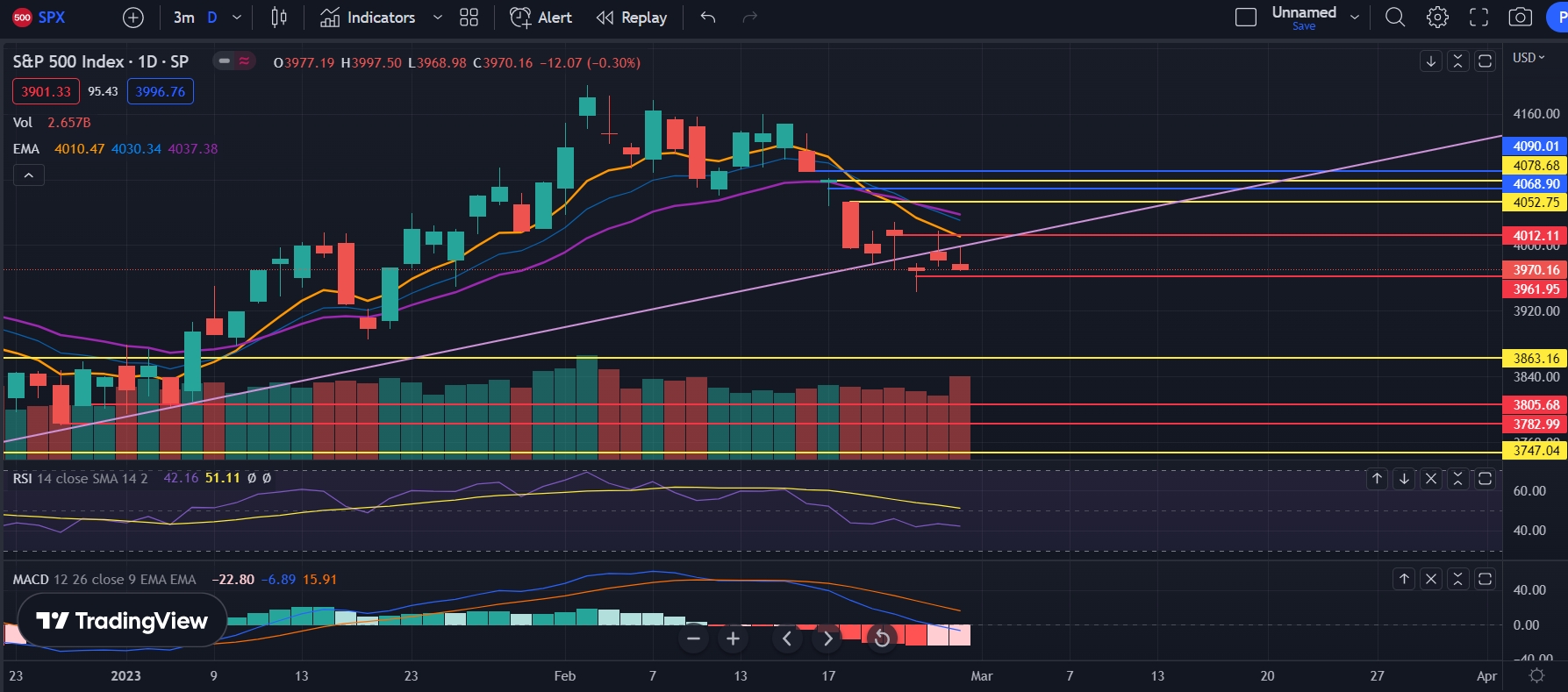Move RSI pane up
This screenshot has height=692, width=1568.
pos(1378,479)
